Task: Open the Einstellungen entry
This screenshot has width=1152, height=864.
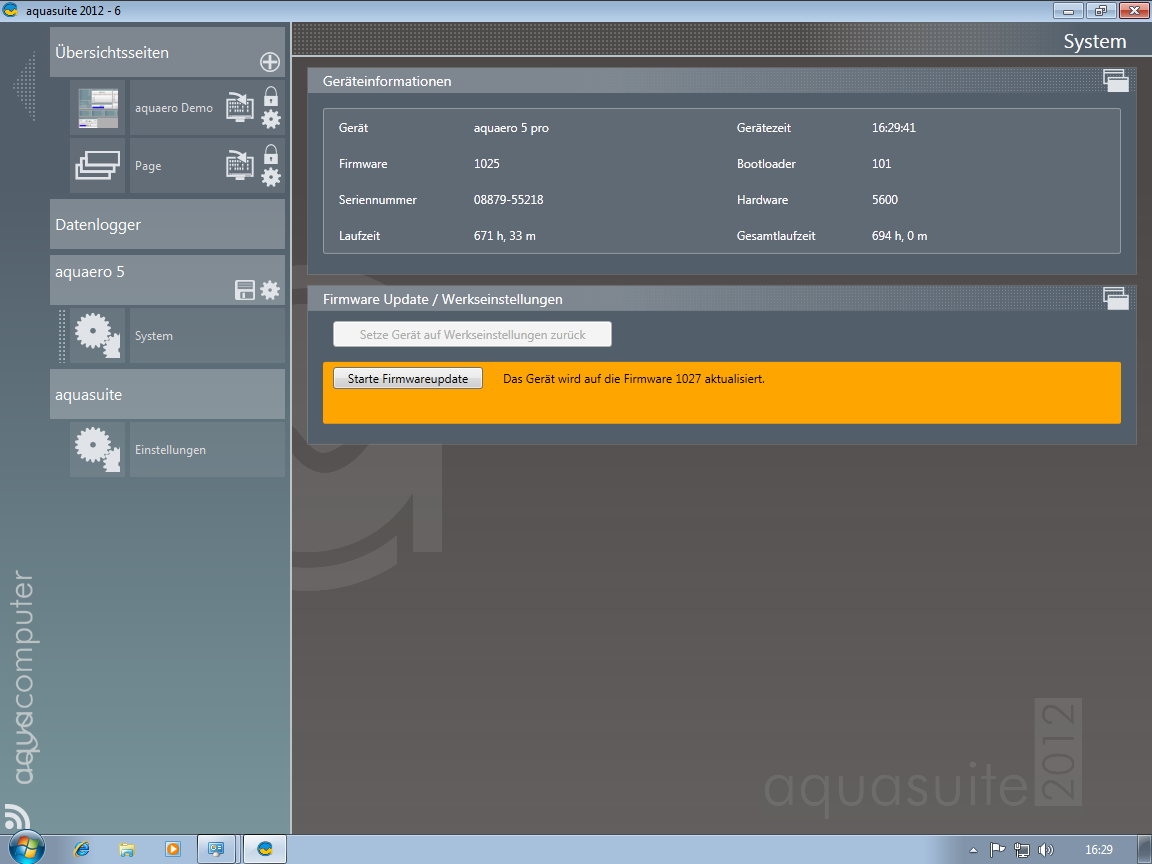Action: pyautogui.click(x=207, y=450)
